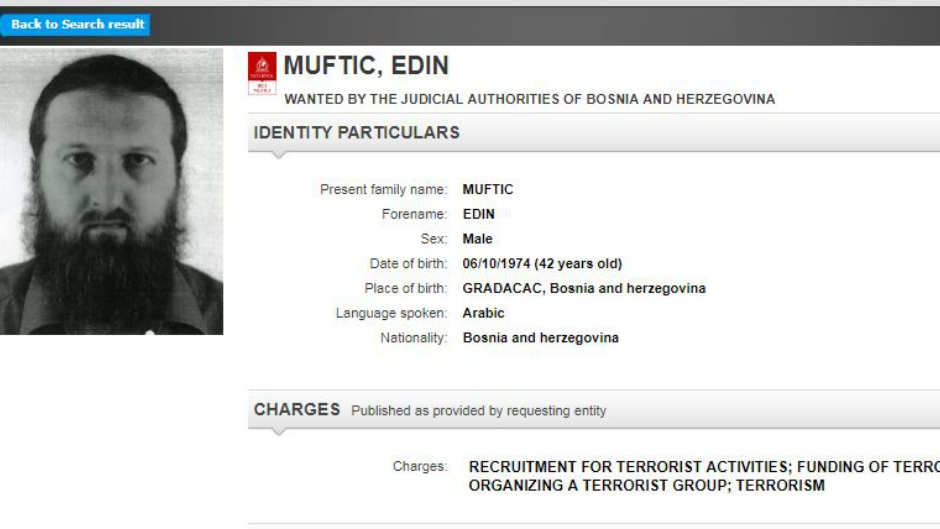Collapse the Identity Particulars section header
940x529 pixels.
pos(357,132)
